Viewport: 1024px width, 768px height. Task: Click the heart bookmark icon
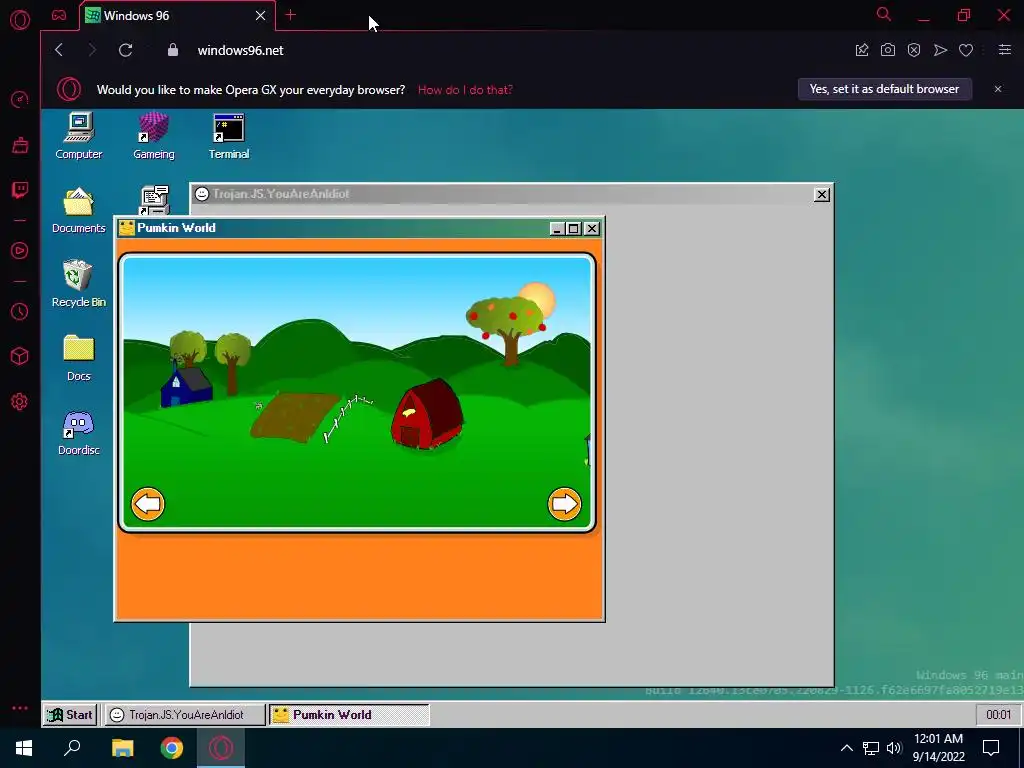pos(966,50)
